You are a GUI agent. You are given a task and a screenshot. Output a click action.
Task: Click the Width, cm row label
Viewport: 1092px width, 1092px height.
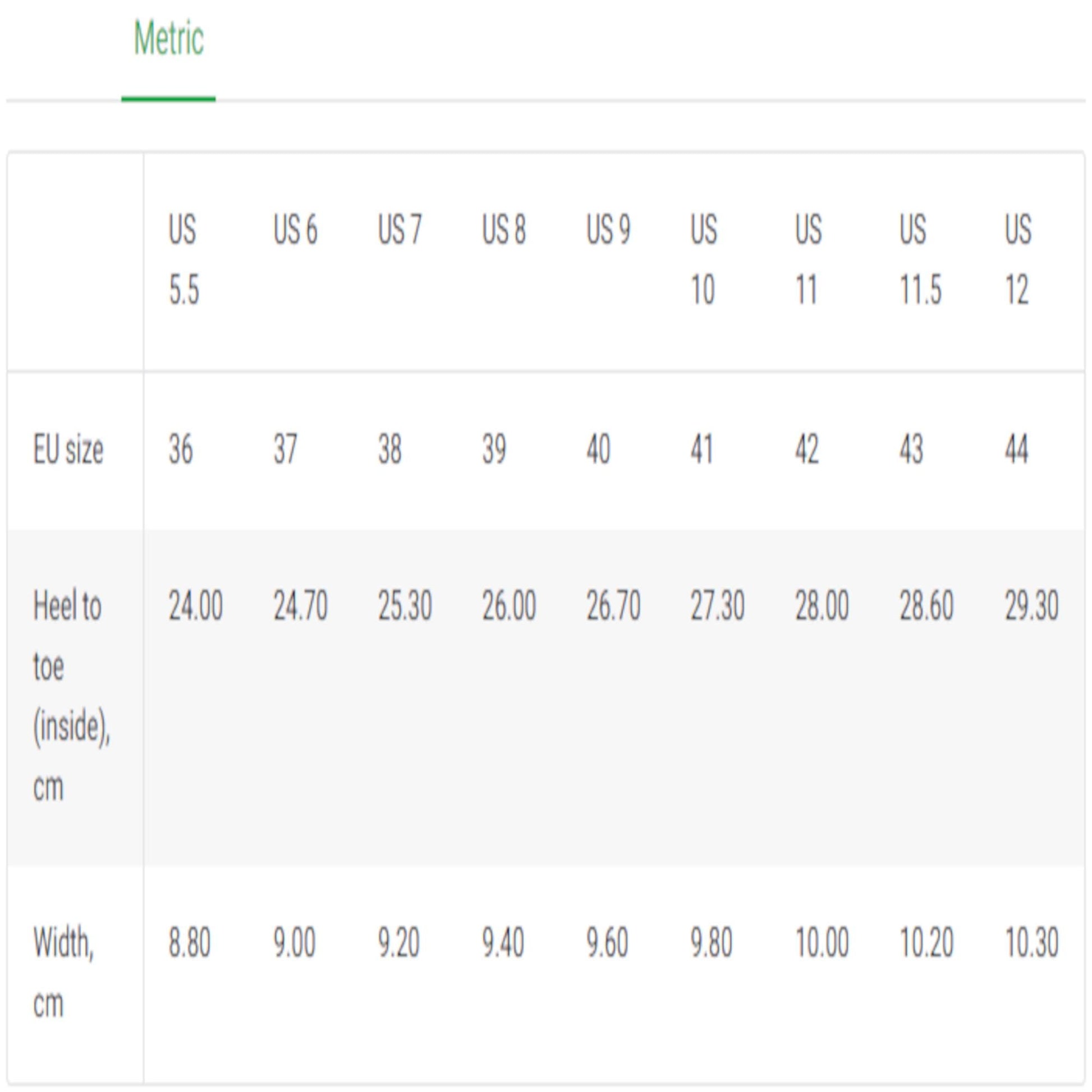pos(63,972)
